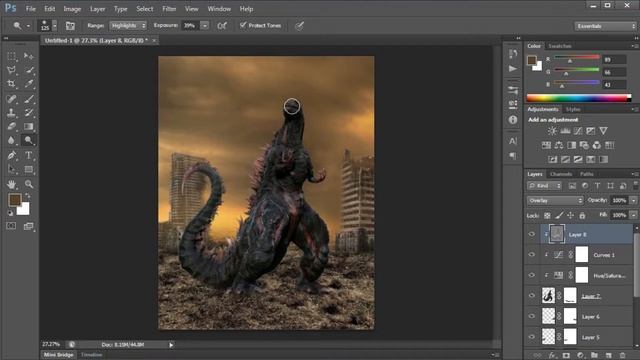640x360 pixels.
Task: Open the Mini Bridge panel tab
Action: tap(58, 355)
